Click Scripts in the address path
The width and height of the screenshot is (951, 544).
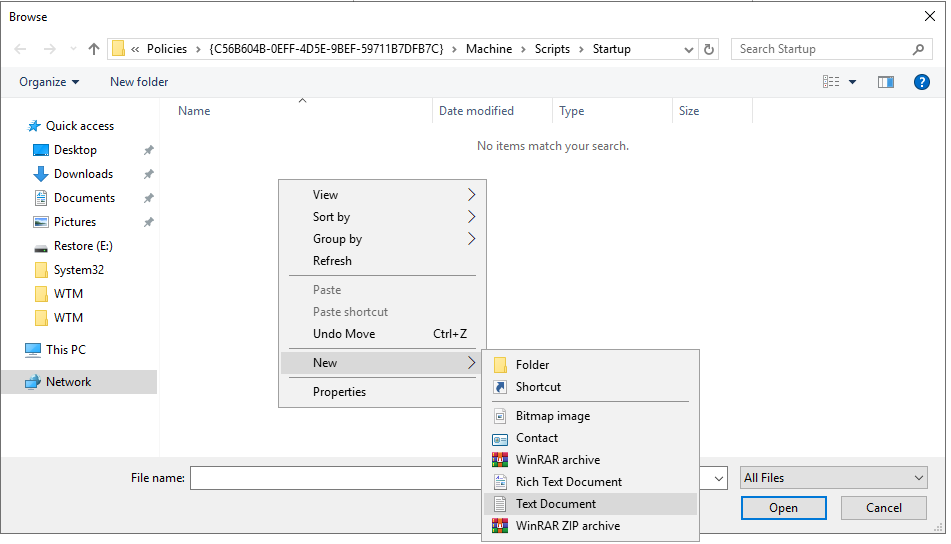click(552, 49)
